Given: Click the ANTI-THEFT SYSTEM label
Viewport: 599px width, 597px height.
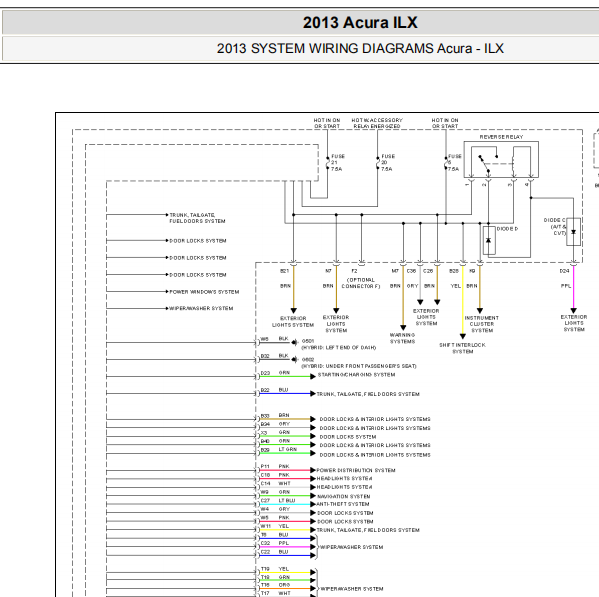Looking at the screenshot, I should tap(343, 504).
